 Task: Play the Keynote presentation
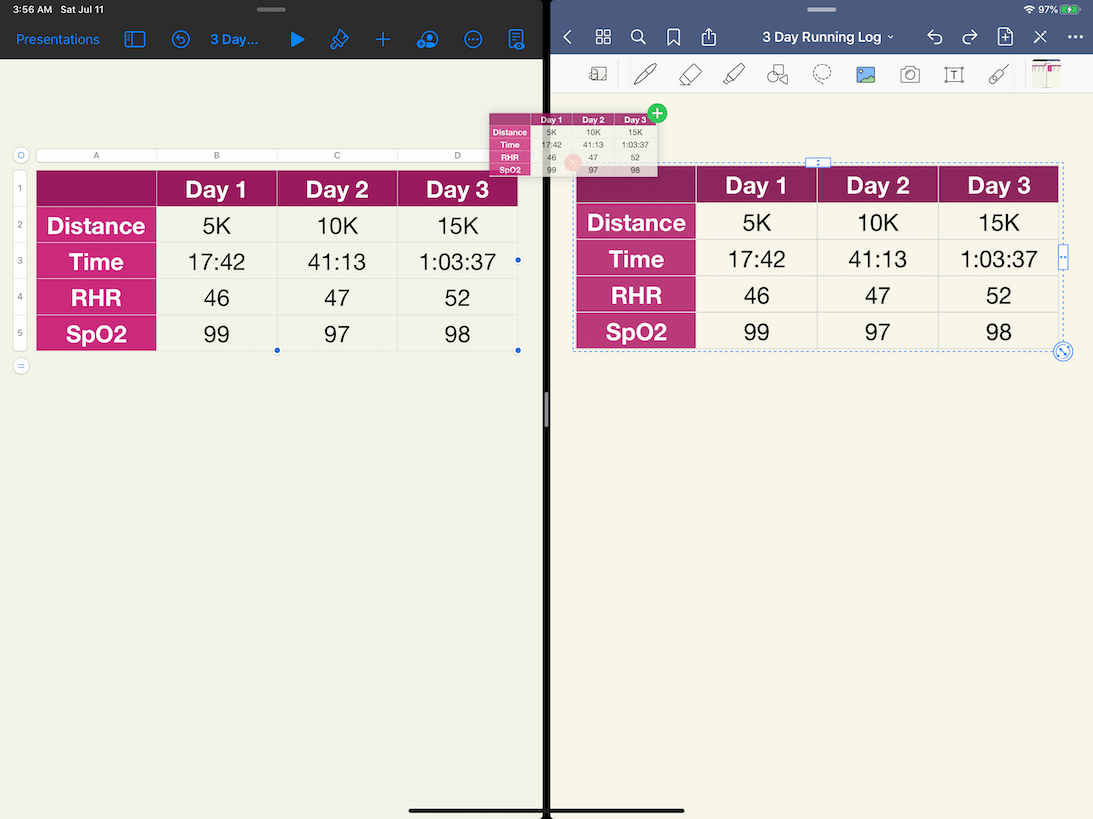296,39
